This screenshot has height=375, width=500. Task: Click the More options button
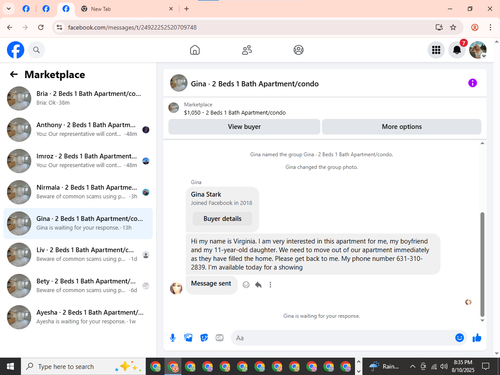tap(402, 127)
